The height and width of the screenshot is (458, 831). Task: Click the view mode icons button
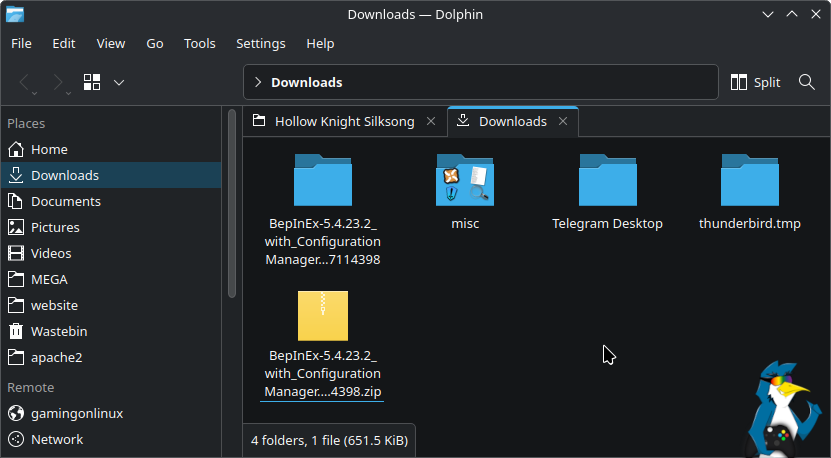pos(93,82)
